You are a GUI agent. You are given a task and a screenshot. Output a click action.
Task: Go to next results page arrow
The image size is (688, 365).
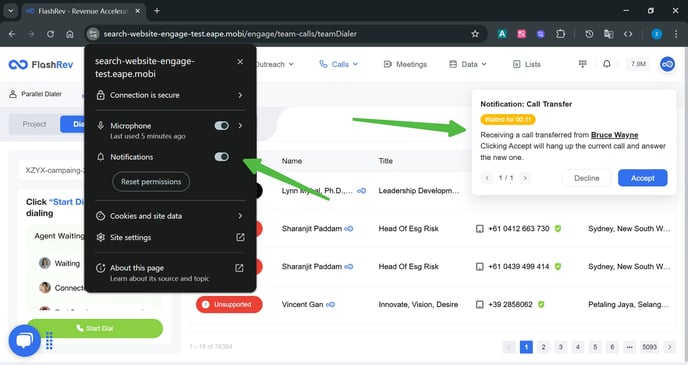[x=670, y=347]
